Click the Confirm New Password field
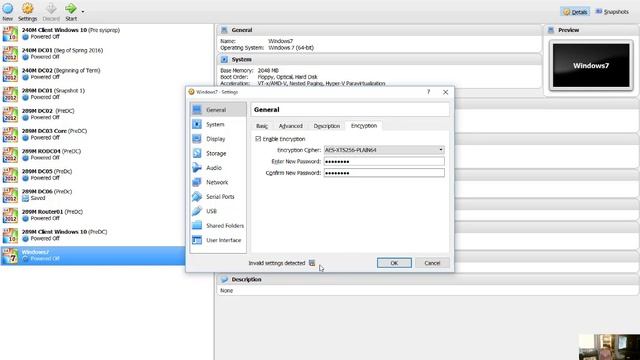The height and width of the screenshot is (360, 640). pyautogui.click(x=384, y=173)
